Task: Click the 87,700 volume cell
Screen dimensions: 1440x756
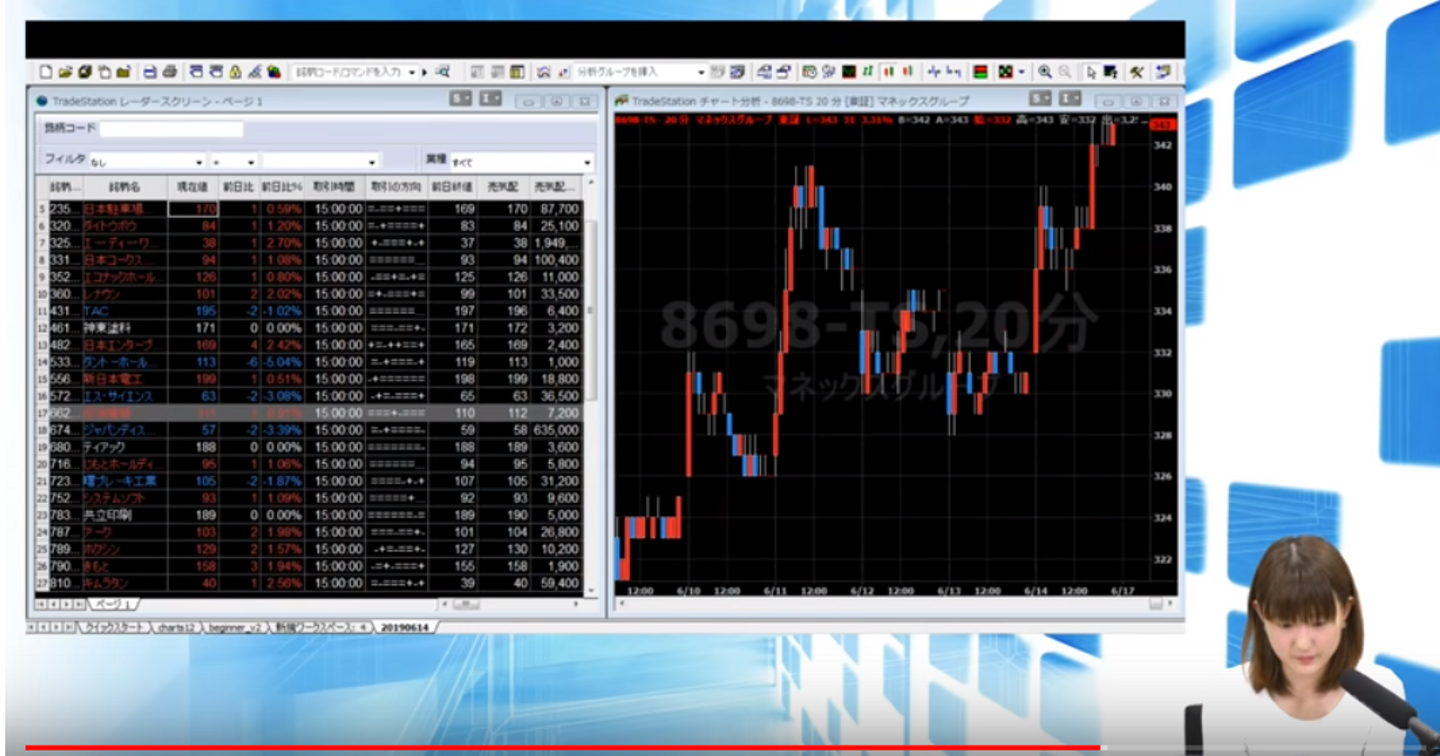Action: pyautogui.click(x=556, y=209)
